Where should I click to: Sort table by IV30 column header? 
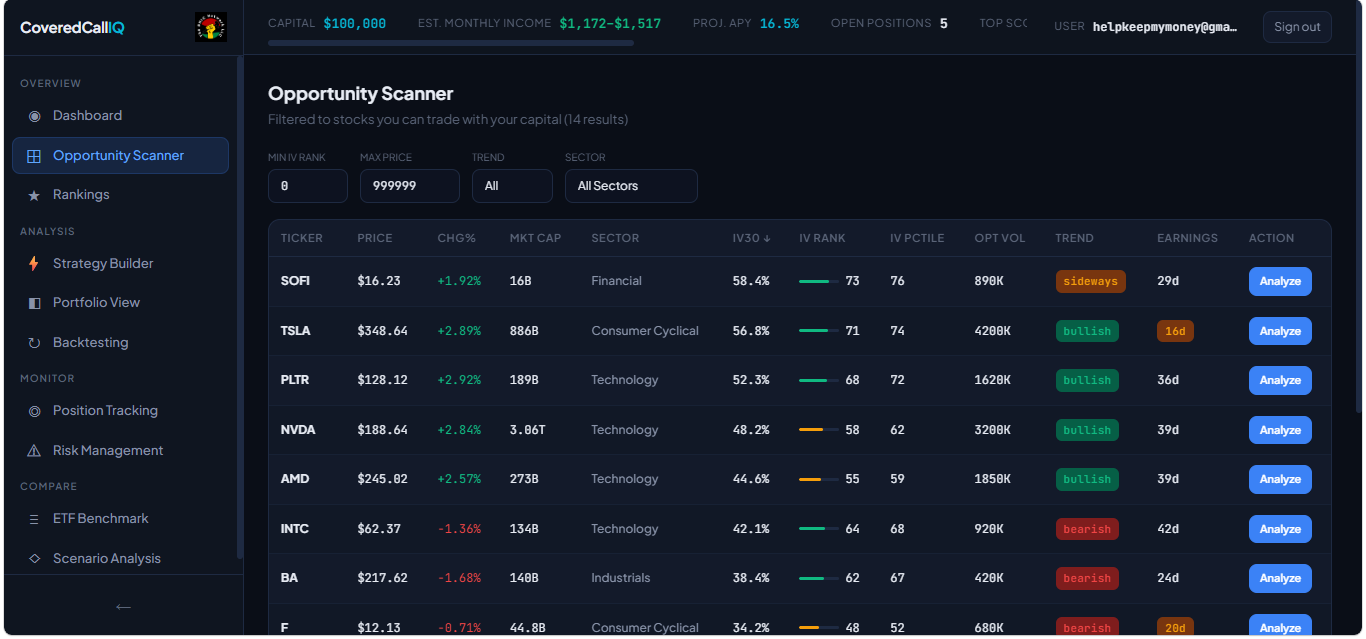tap(750, 238)
